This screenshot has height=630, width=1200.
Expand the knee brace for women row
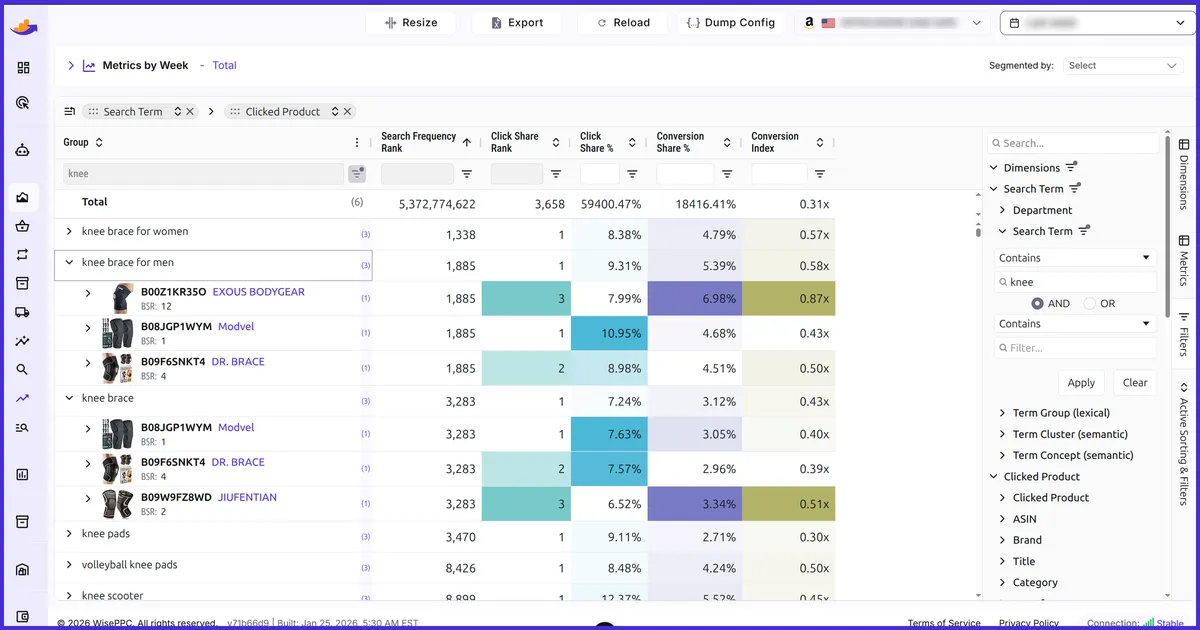(x=69, y=232)
